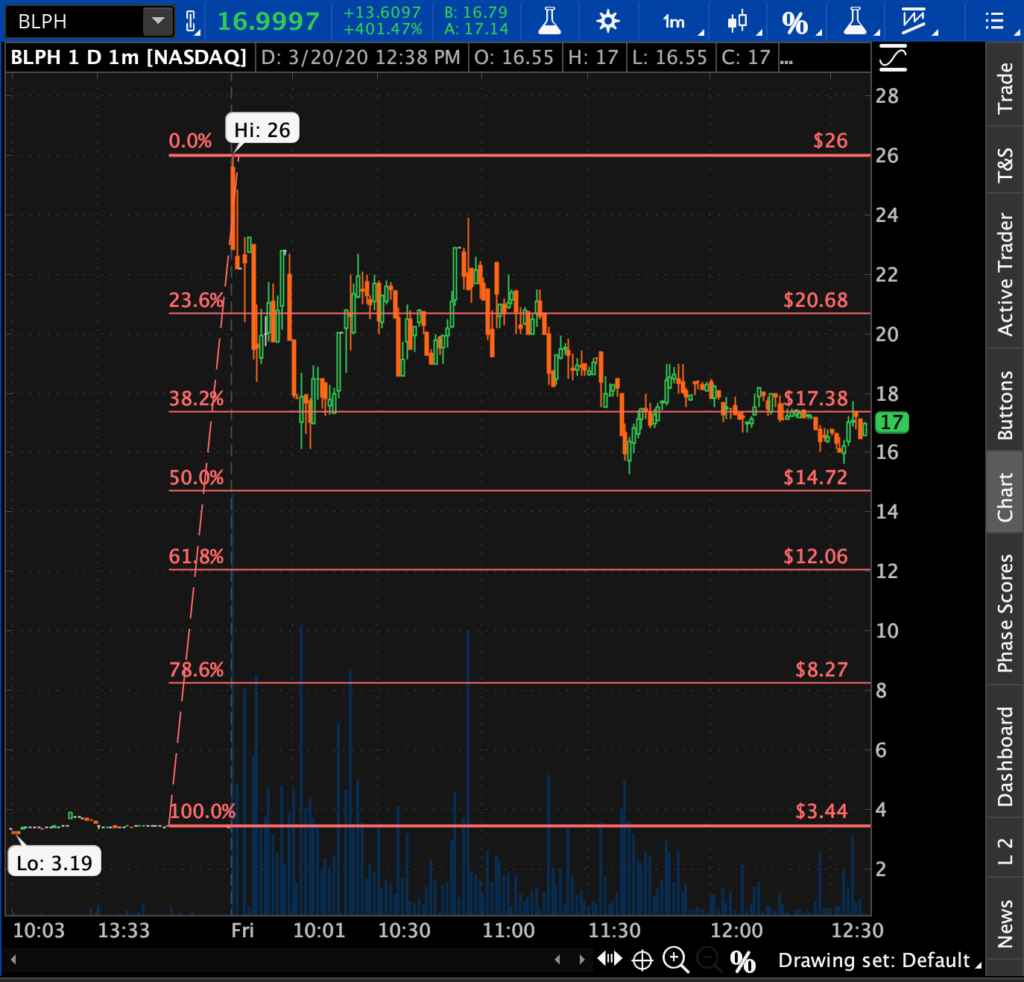Click the $26 Fibonacci level label

coord(830,140)
